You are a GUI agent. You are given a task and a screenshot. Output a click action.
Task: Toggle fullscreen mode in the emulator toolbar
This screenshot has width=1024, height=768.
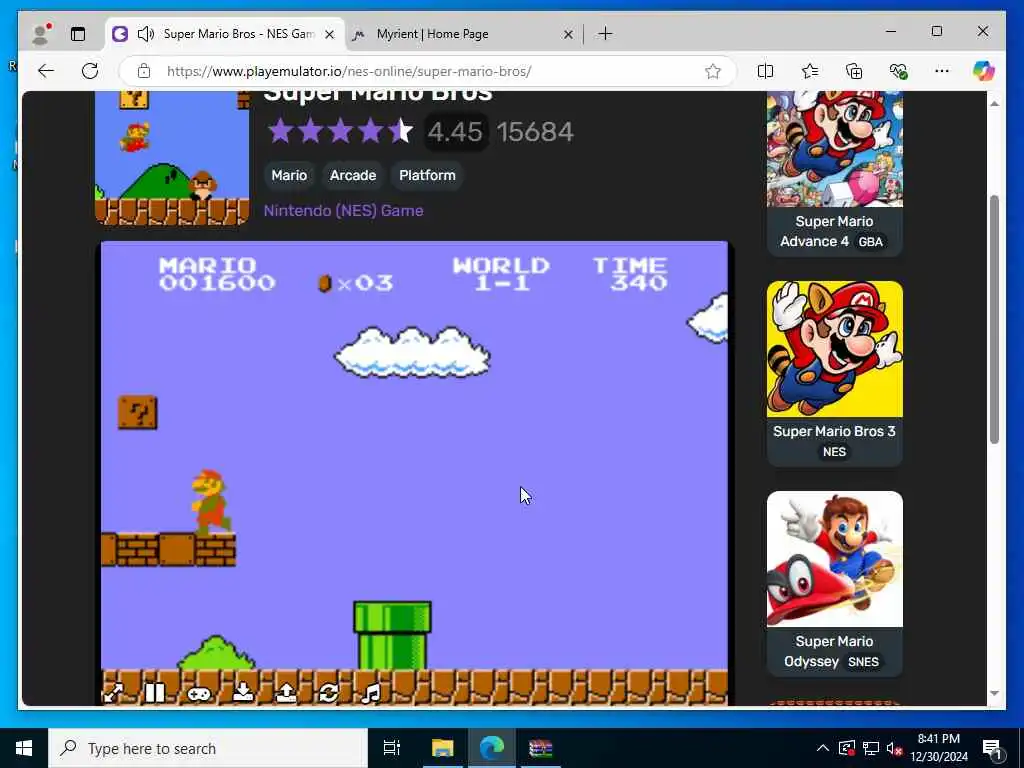pyautogui.click(x=113, y=692)
